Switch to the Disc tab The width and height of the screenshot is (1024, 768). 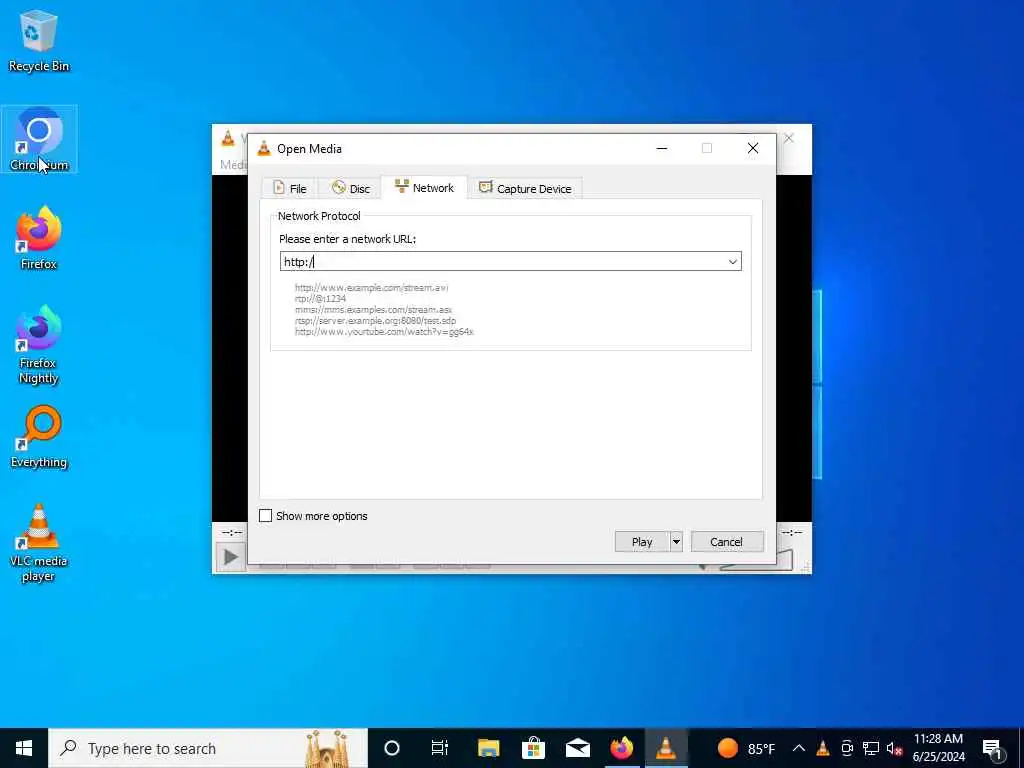351,188
